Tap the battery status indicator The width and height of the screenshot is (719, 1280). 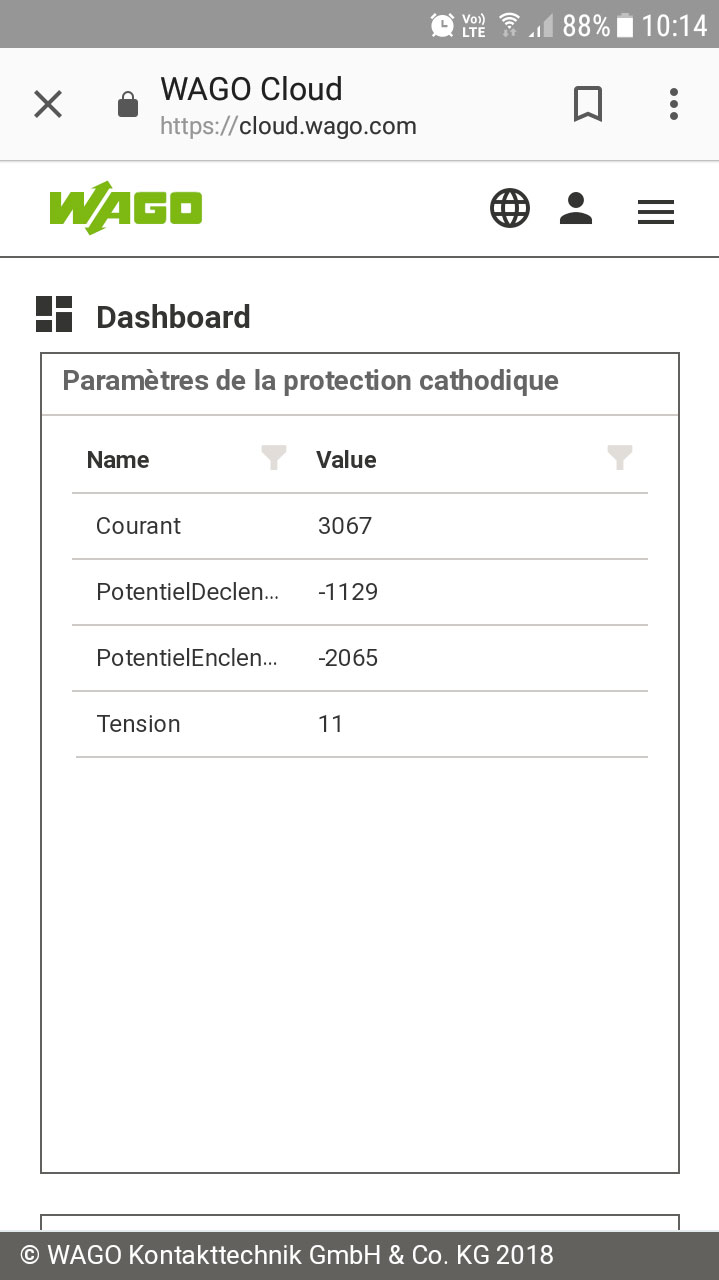[x=625, y=25]
